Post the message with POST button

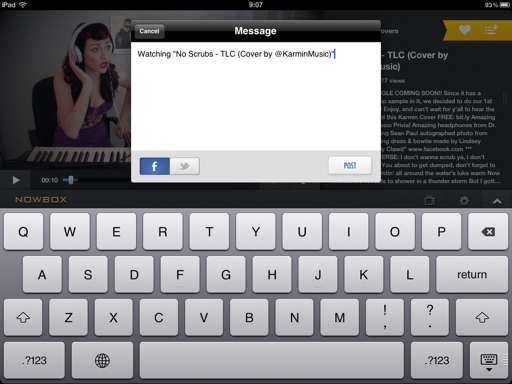[350, 166]
